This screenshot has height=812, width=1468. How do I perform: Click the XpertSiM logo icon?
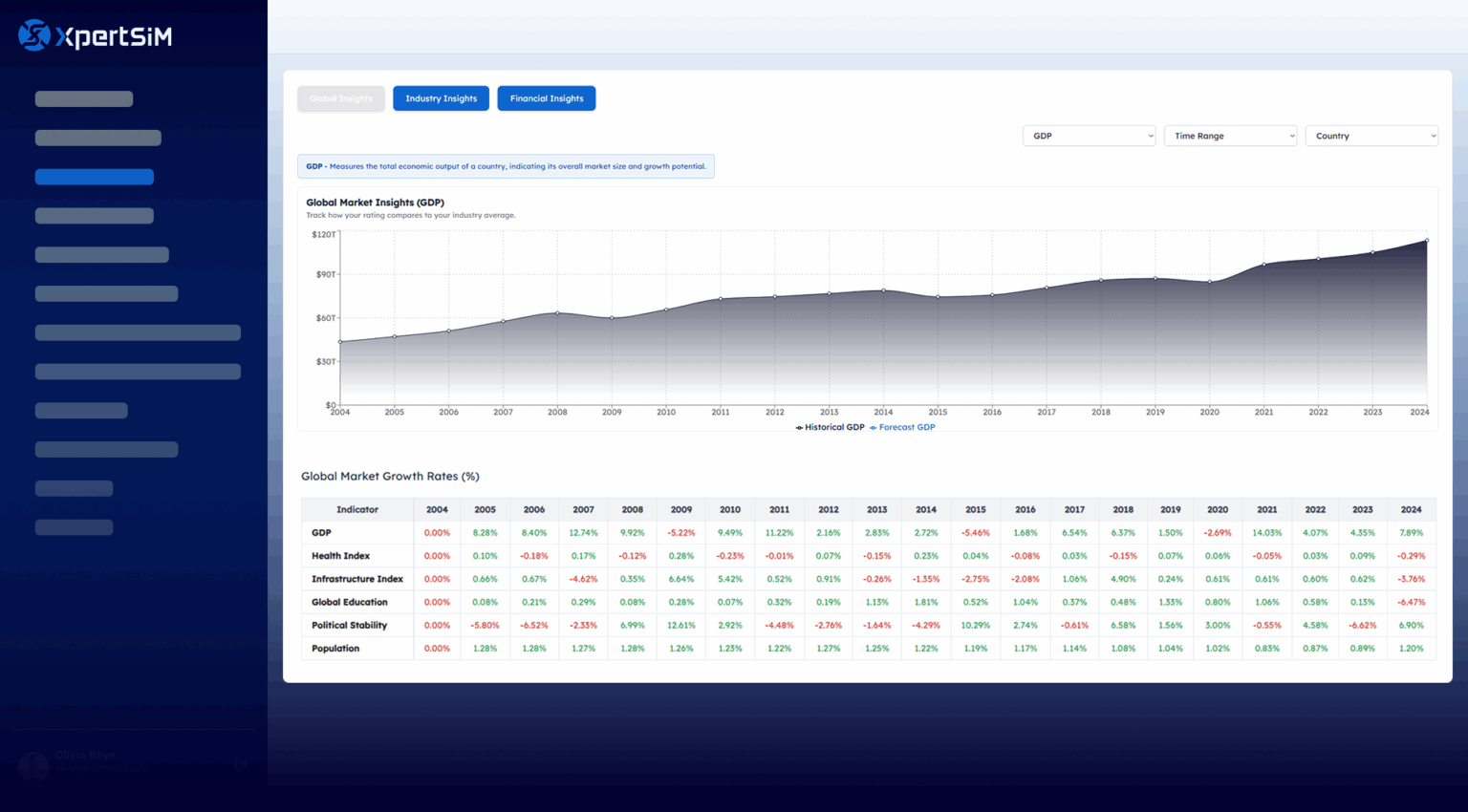[34, 35]
